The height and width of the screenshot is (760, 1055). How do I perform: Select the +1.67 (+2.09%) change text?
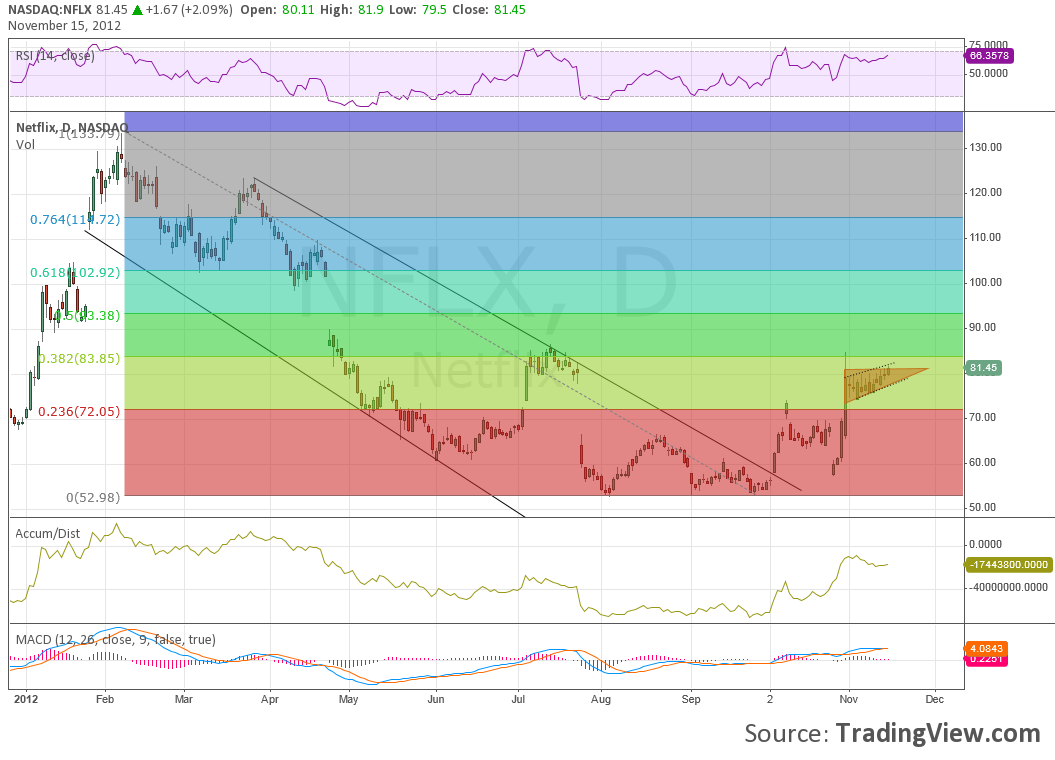click(x=190, y=9)
